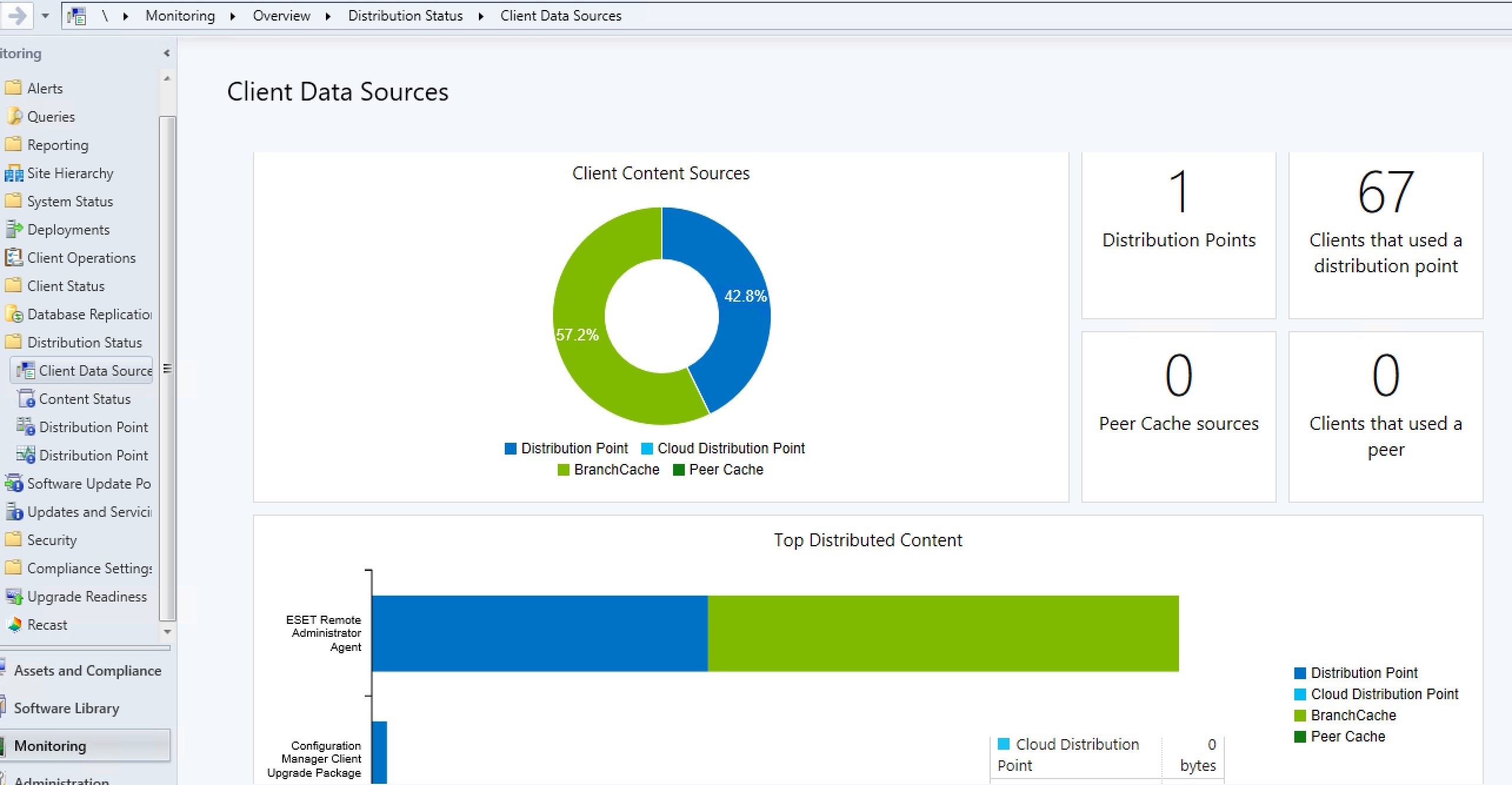Click the sidebar scrollbar up arrow
This screenshot has width=1512, height=785.
167,78
